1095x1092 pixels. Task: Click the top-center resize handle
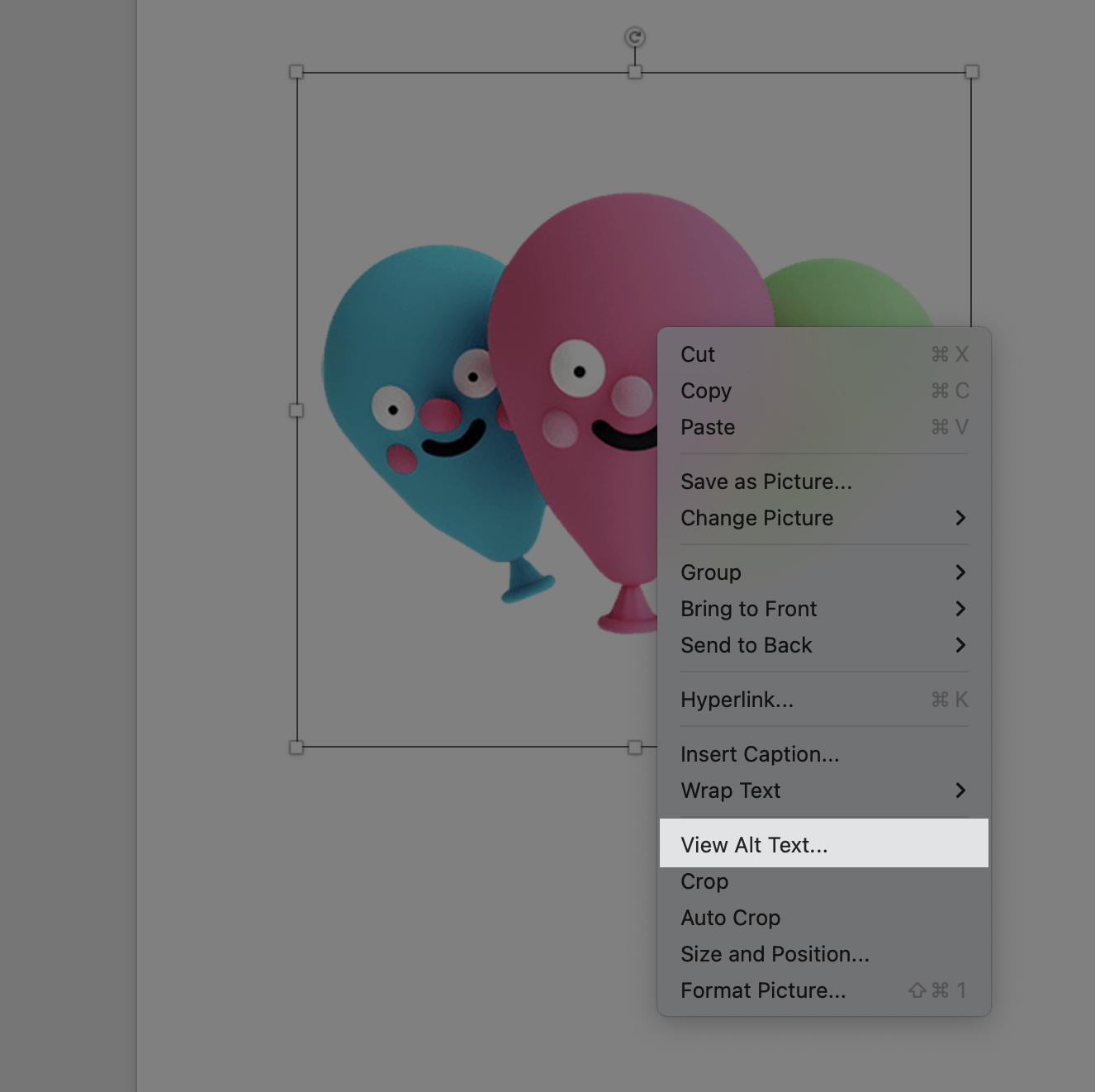tap(634, 73)
